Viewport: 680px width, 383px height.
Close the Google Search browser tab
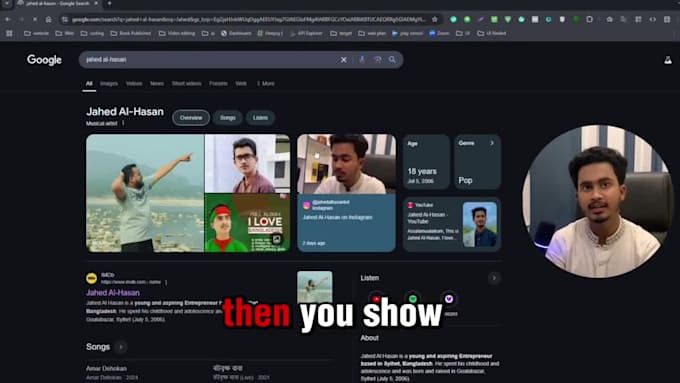(96, 3)
